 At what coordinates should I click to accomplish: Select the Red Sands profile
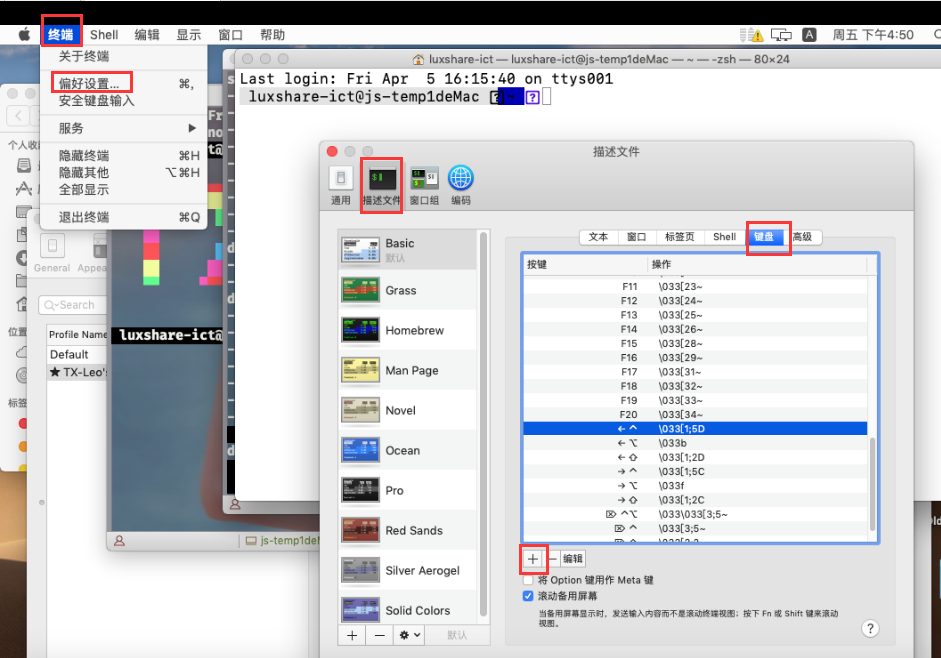(x=408, y=531)
